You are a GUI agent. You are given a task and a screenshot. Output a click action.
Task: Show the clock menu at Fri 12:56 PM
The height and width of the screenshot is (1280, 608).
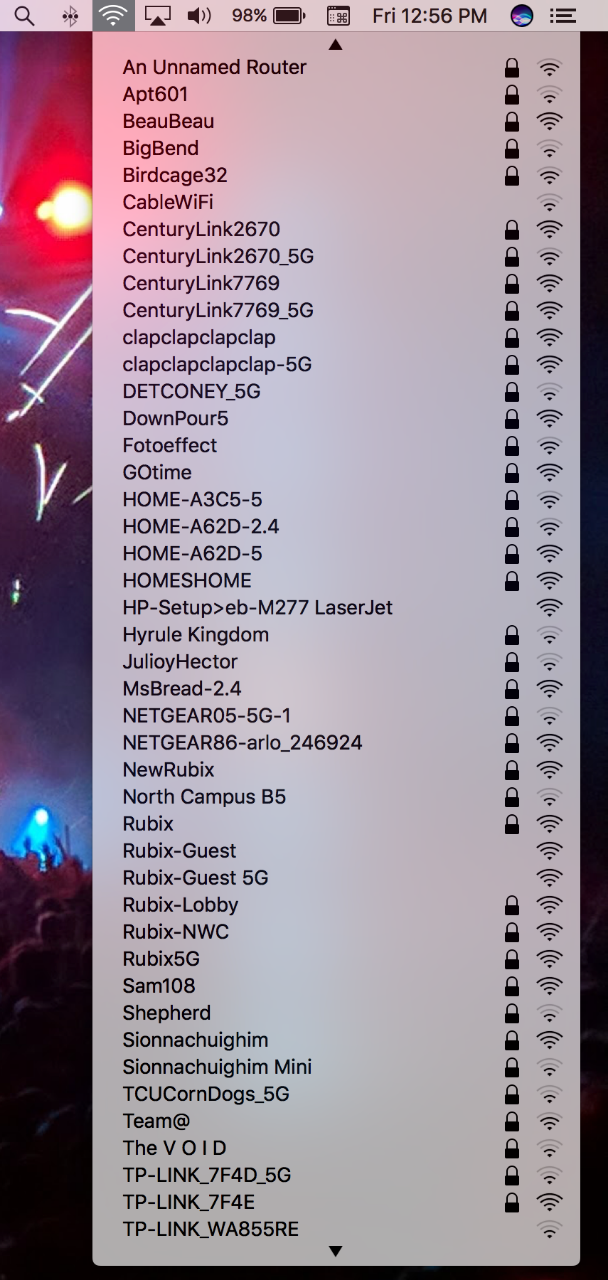430,16
